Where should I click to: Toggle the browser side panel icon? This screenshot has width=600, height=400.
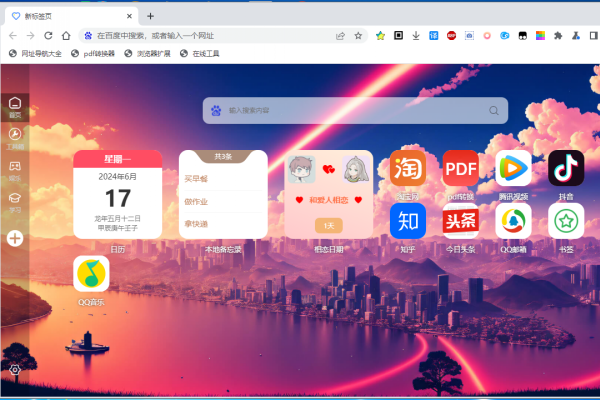click(x=593, y=36)
